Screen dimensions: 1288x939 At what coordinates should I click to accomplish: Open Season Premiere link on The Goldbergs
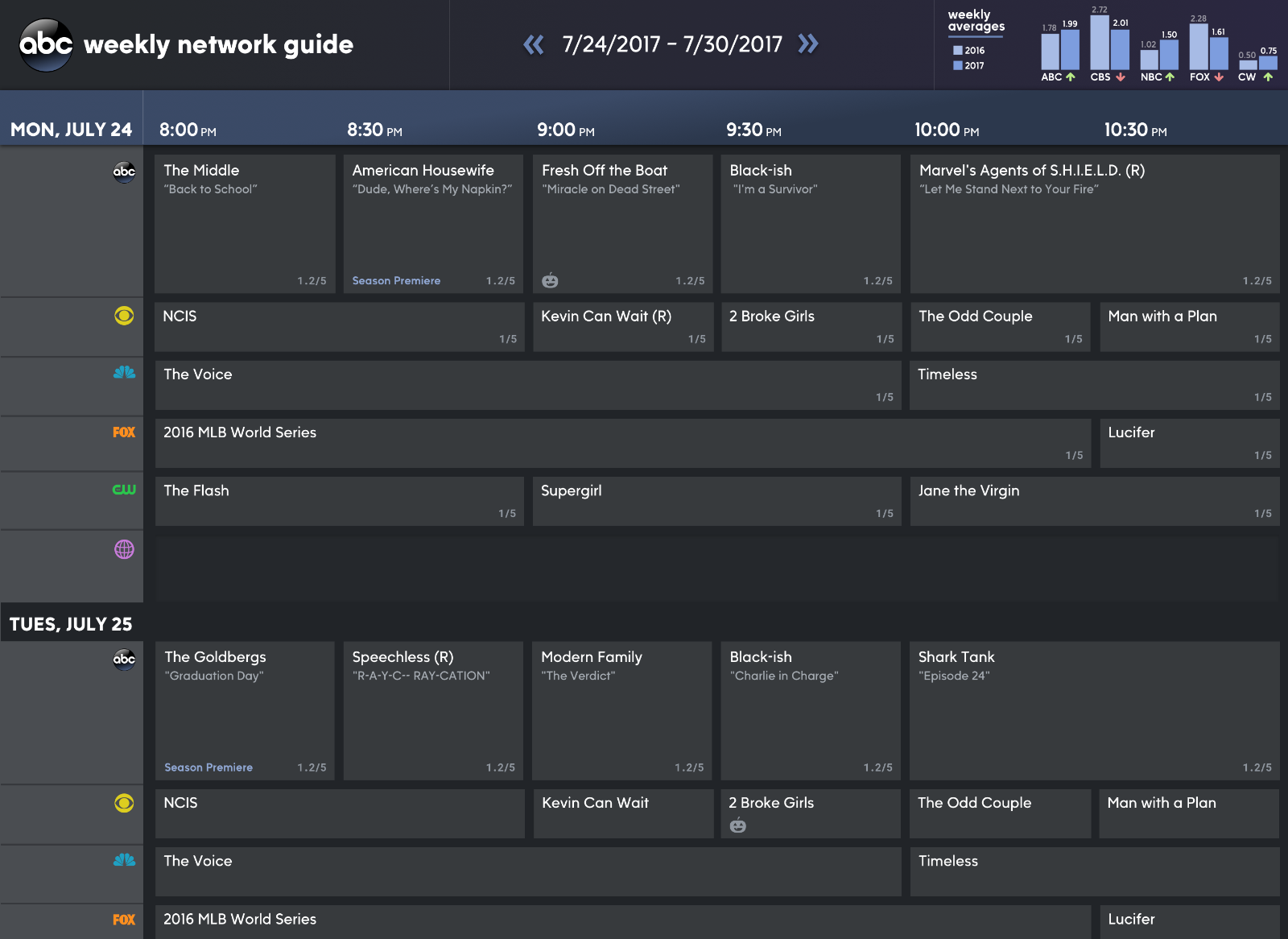click(208, 767)
